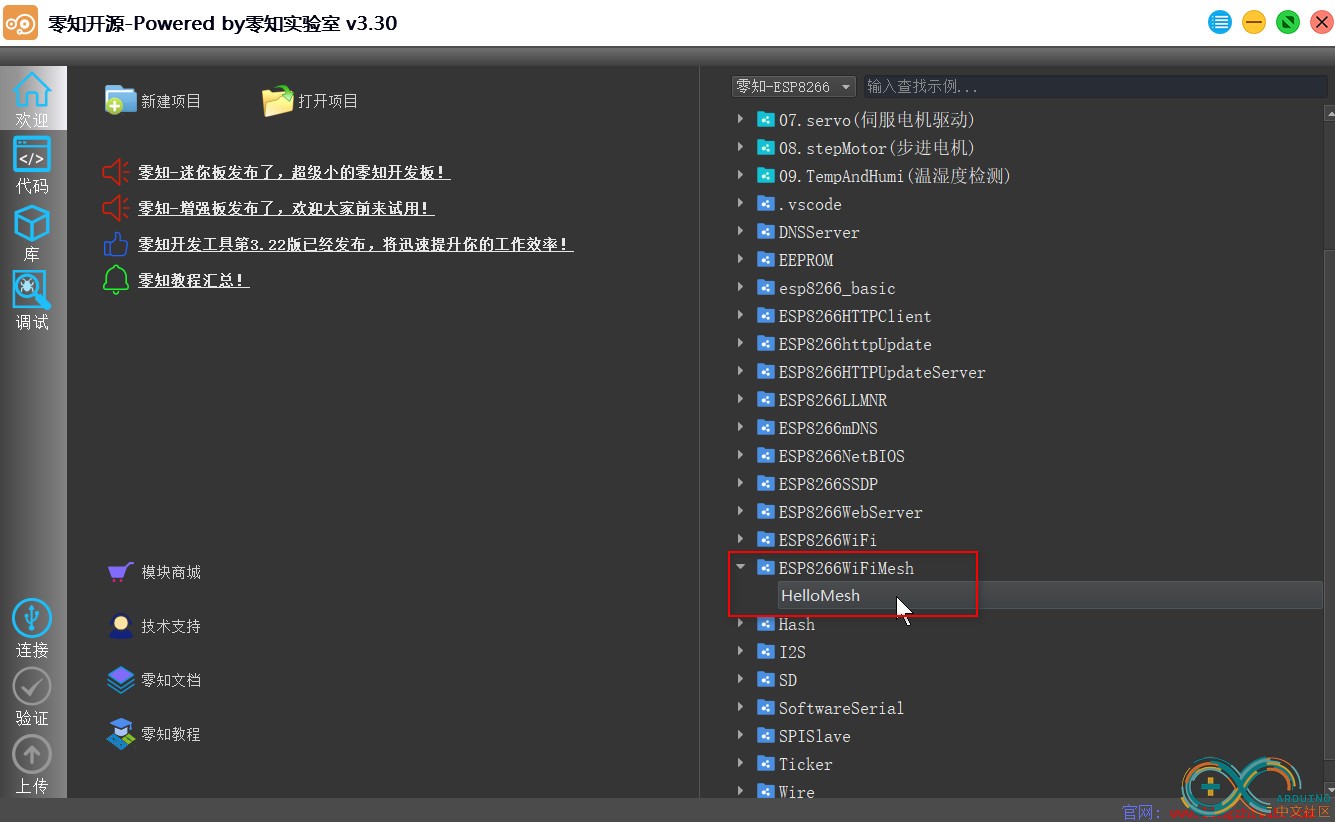Click the red speaker icon beside 零知-增强板 news
This screenshot has height=822, width=1335.
[116, 208]
